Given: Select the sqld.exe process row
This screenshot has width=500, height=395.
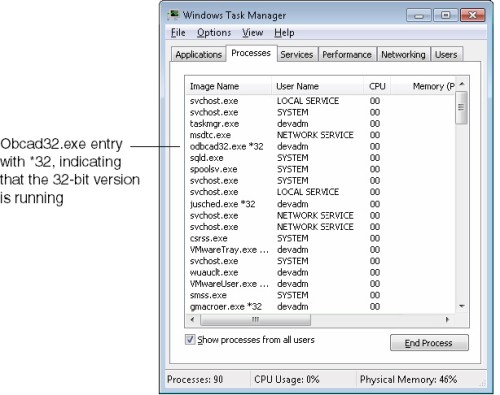Looking at the screenshot, I should [320, 158].
